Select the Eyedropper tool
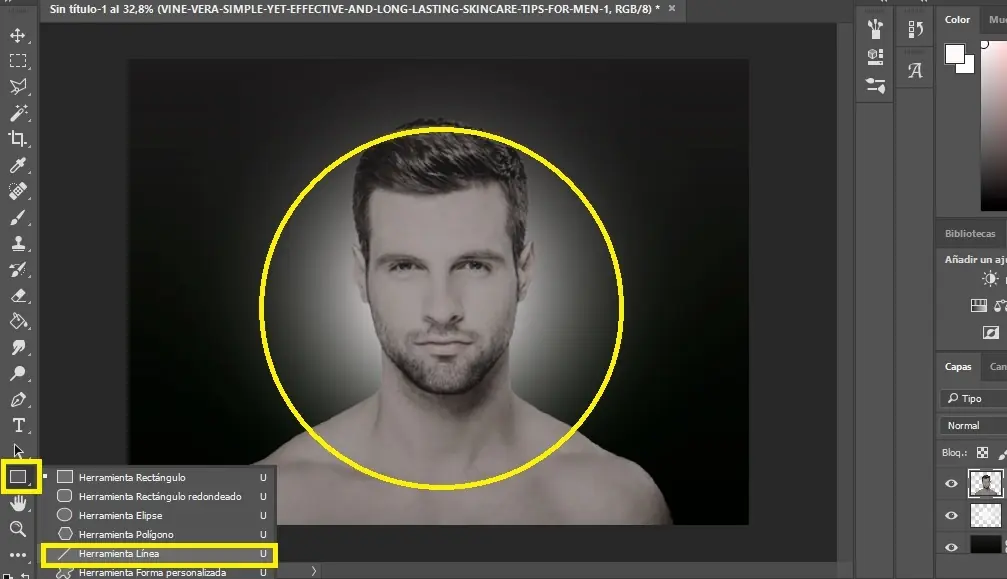 pyautogui.click(x=18, y=165)
